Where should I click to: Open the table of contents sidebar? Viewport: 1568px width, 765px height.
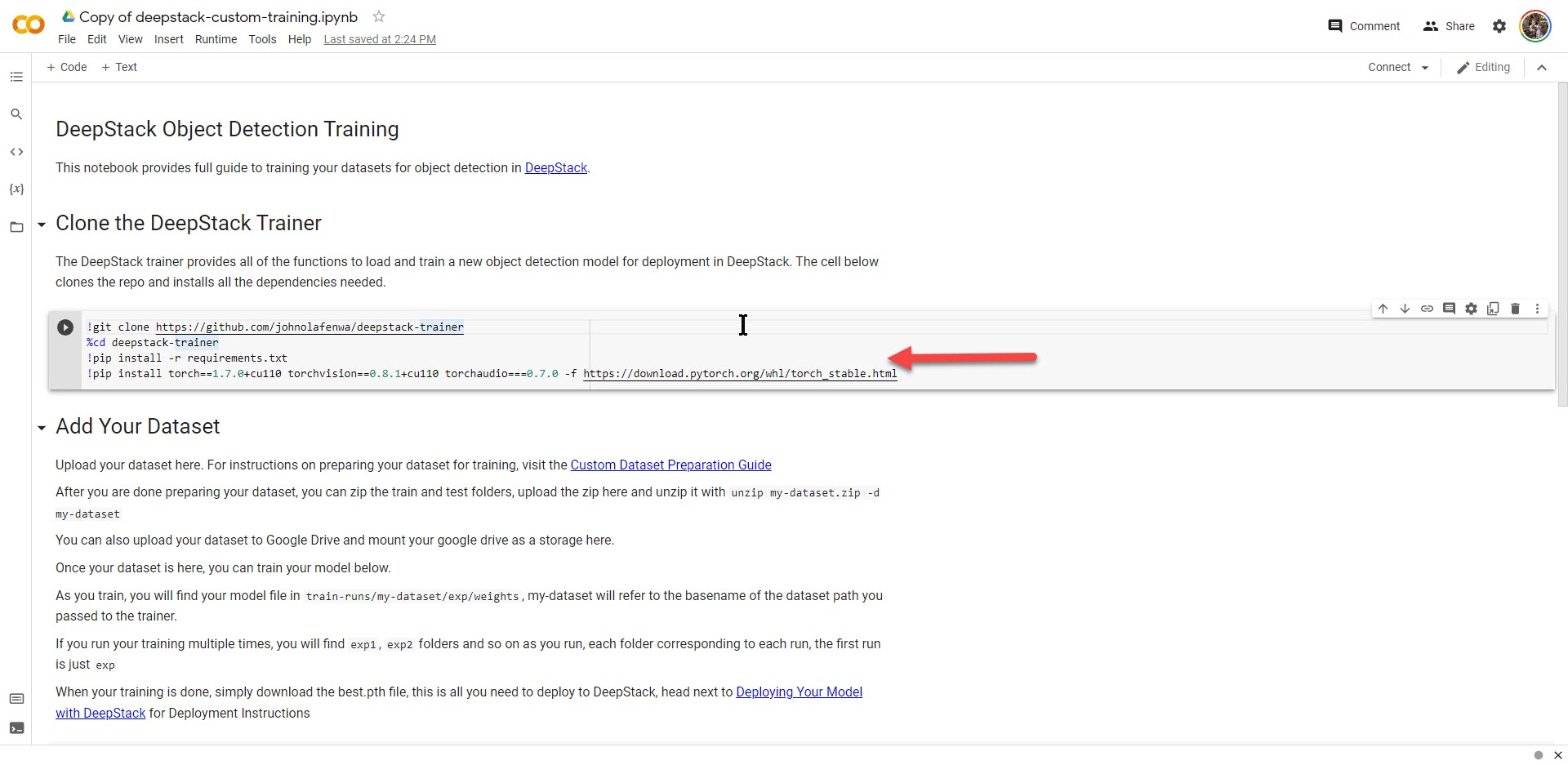point(16,77)
